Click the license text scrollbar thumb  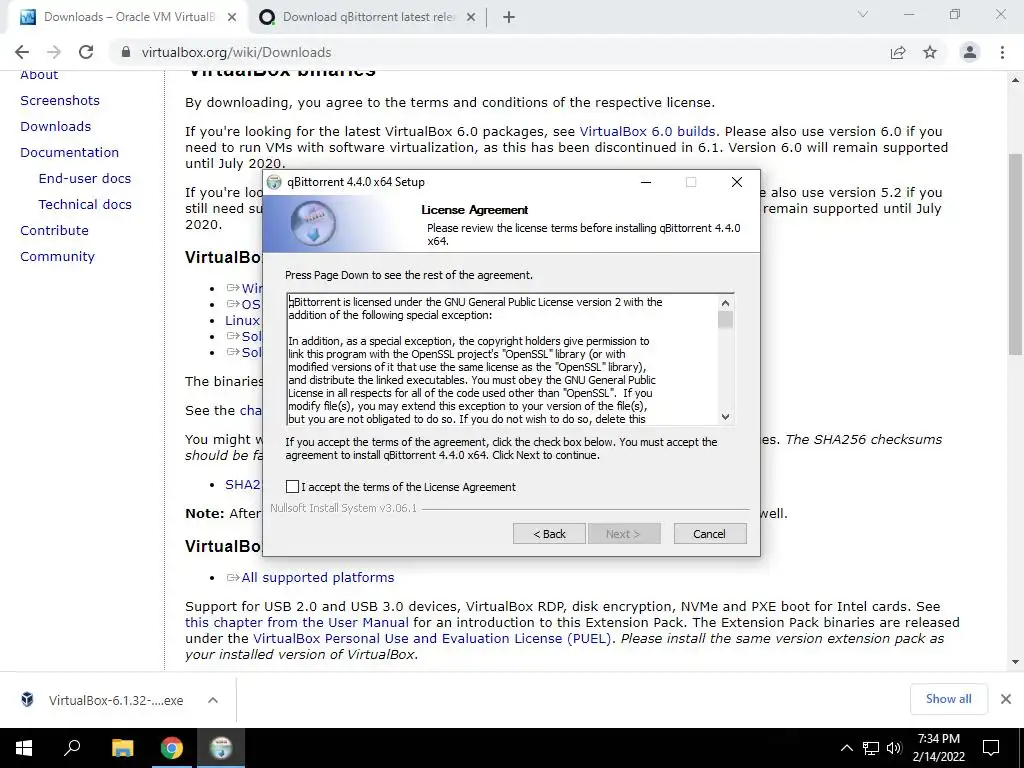(x=725, y=319)
